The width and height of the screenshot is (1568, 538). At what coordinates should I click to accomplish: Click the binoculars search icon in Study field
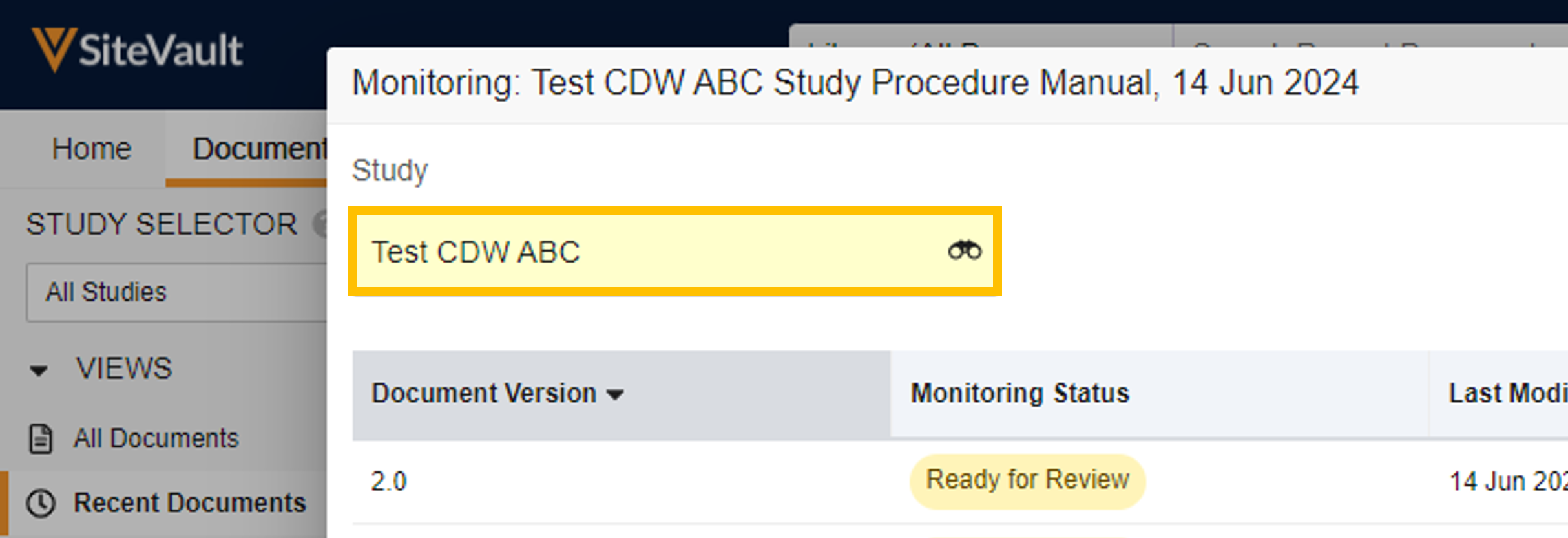coord(964,251)
